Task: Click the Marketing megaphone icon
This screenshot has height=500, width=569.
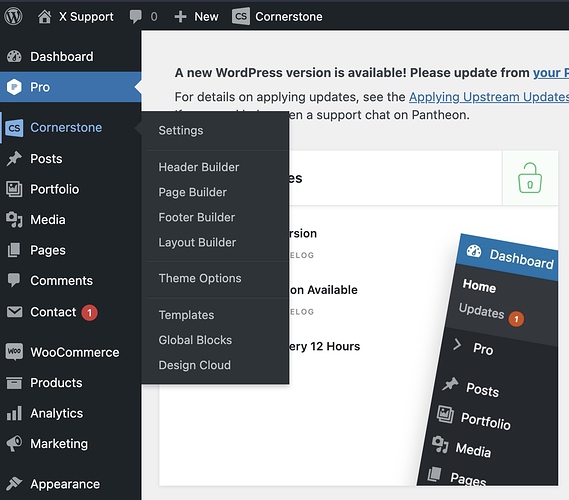Action: (15, 443)
